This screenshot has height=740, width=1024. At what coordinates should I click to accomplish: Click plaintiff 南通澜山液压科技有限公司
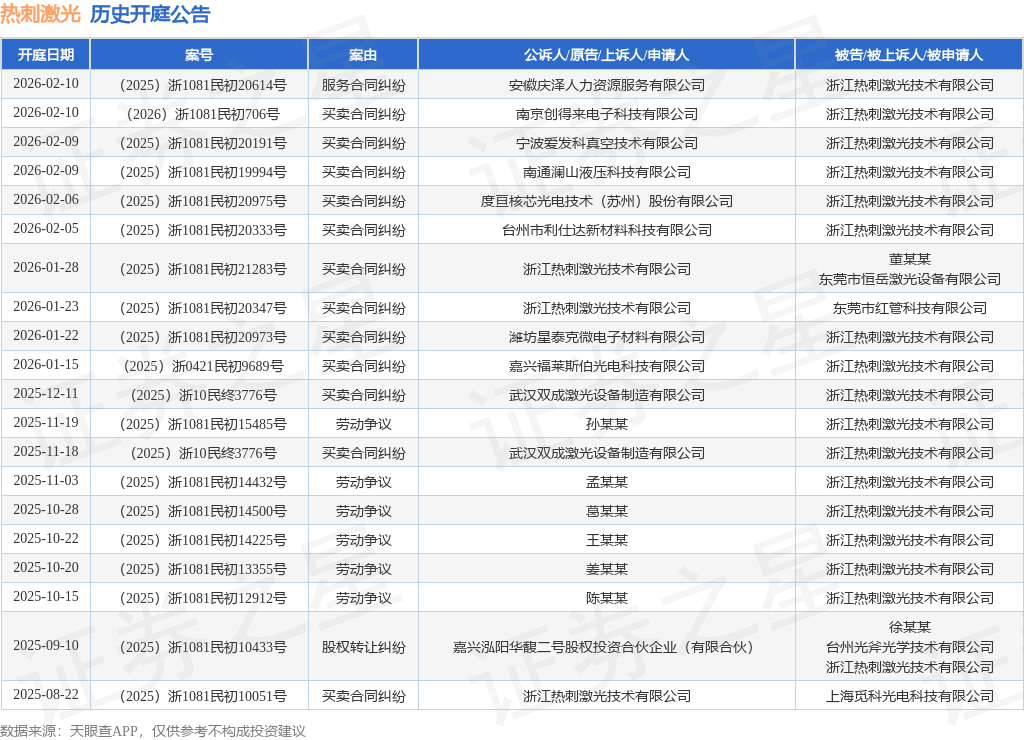coord(607,172)
